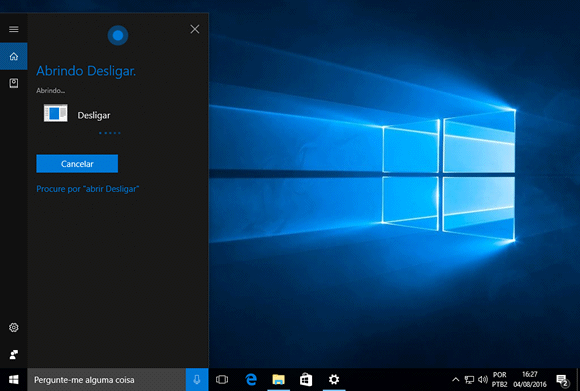The width and height of the screenshot is (580, 391).
Task: Open File Explorer from taskbar
Action: tap(279, 380)
